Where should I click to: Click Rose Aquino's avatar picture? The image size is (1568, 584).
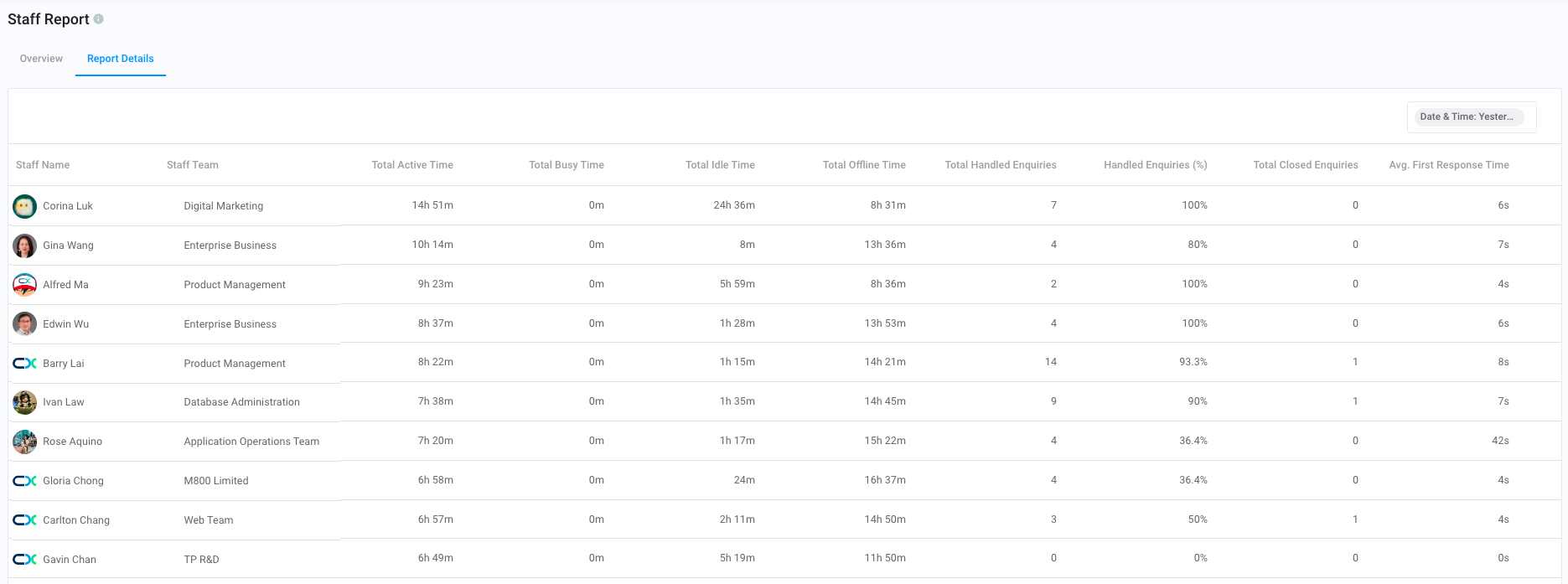click(x=24, y=442)
